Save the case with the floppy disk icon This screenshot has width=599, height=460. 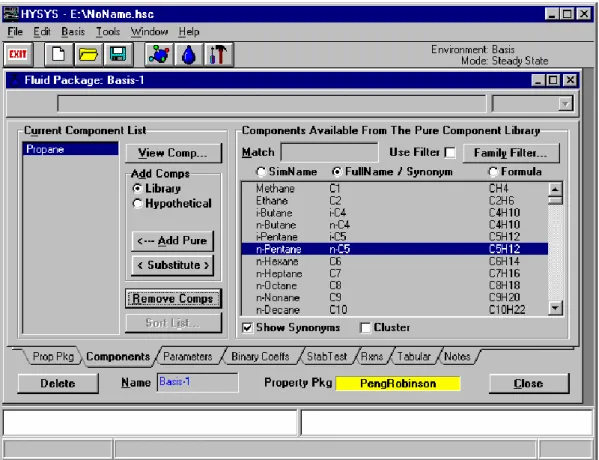point(118,55)
